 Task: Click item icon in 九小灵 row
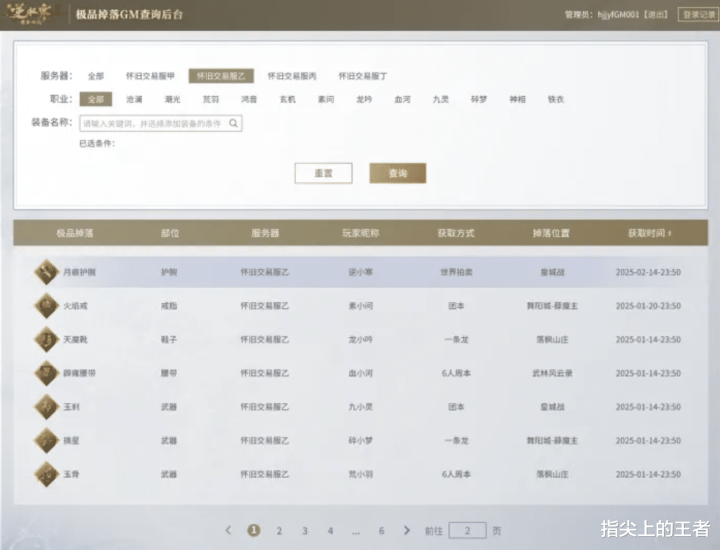click(46, 407)
